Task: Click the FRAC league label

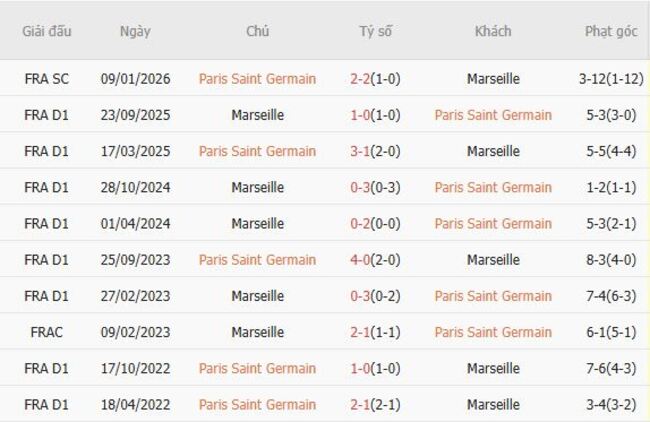Action: [47, 332]
